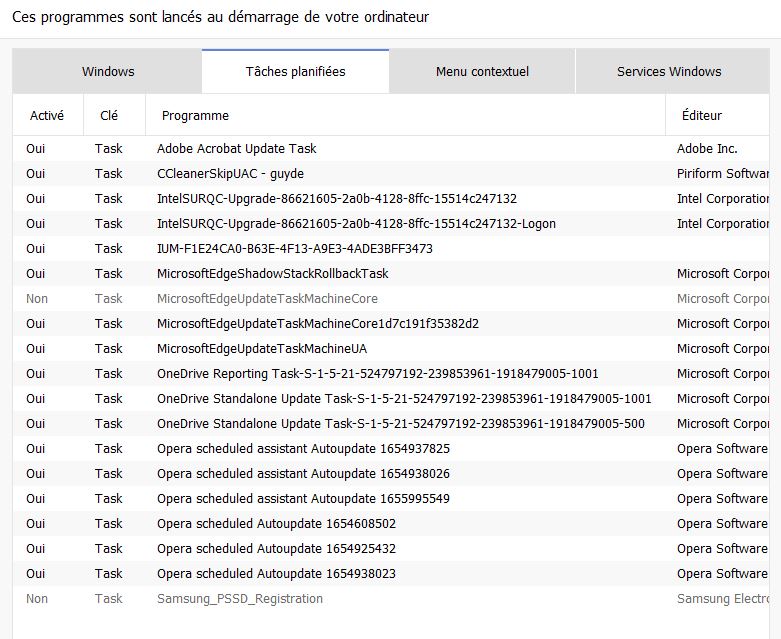Select IntelSURQC-Upgrade task ending in 15514c247132
This screenshot has width=781, height=639.
coord(391,198)
